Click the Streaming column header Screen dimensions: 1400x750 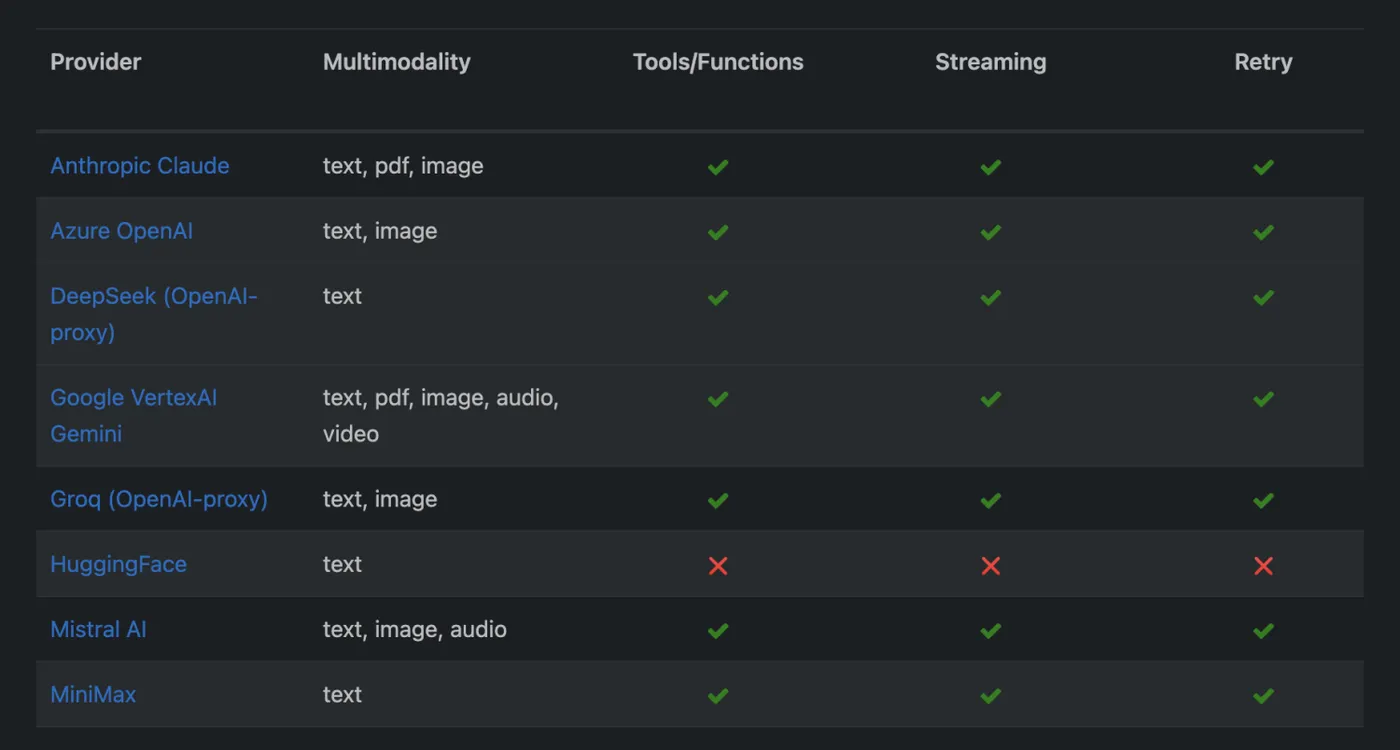point(991,62)
